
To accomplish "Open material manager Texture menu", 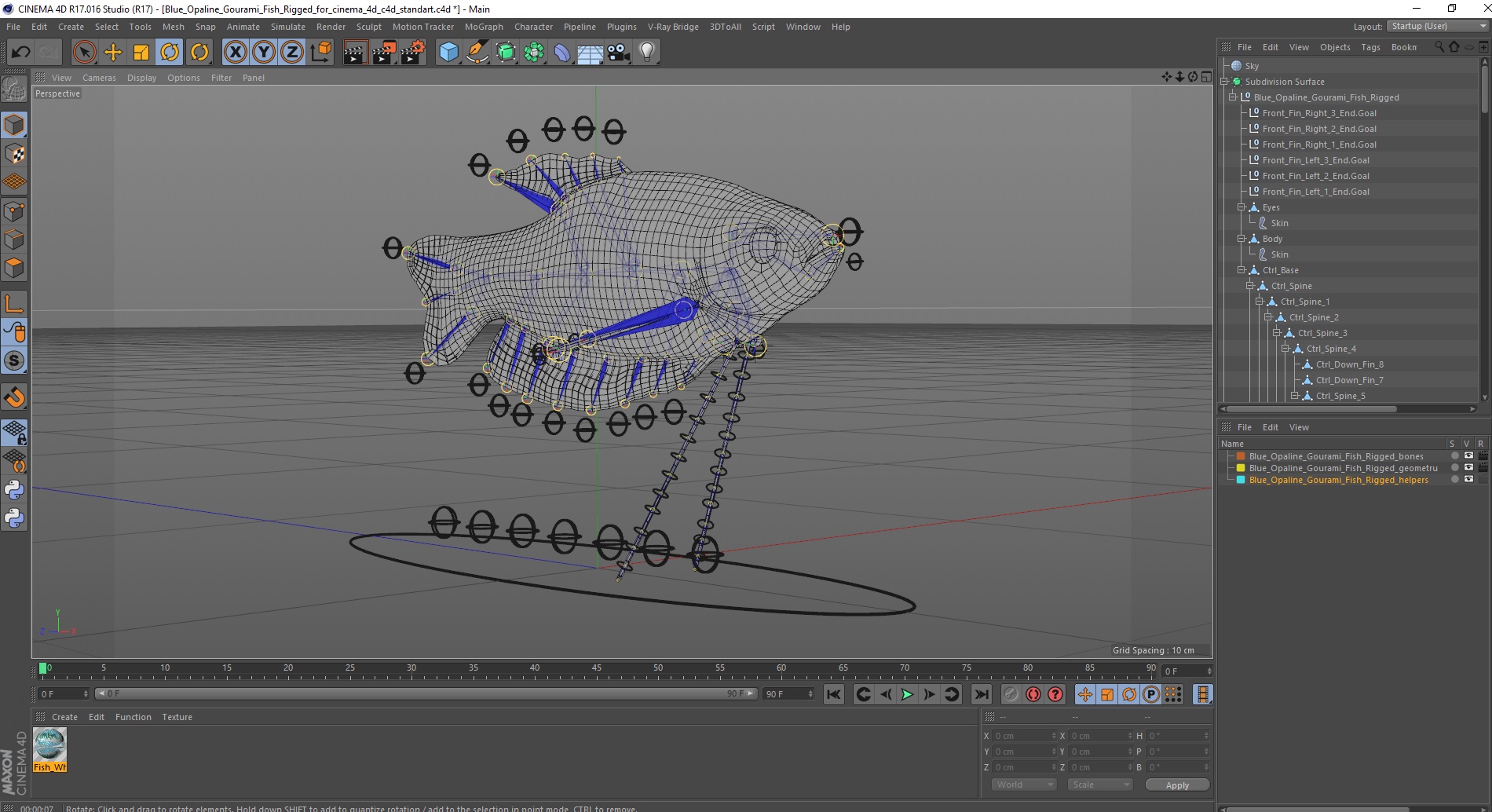I will click(x=177, y=717).
